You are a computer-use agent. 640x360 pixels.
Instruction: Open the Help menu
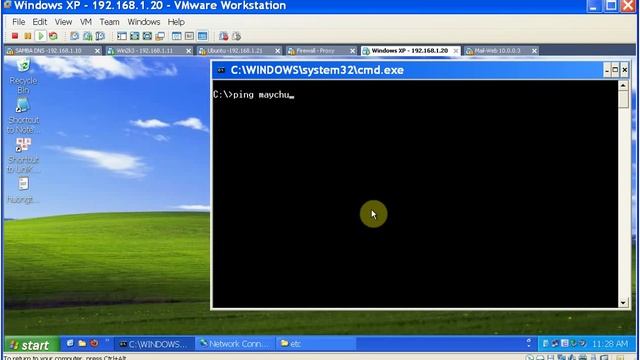pos(176,22)
